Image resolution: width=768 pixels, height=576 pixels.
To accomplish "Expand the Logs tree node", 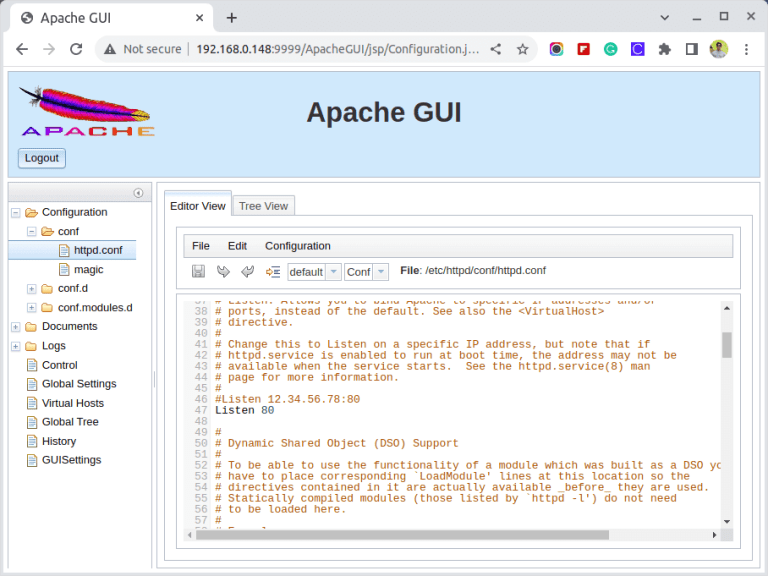I will click(16, 346).
